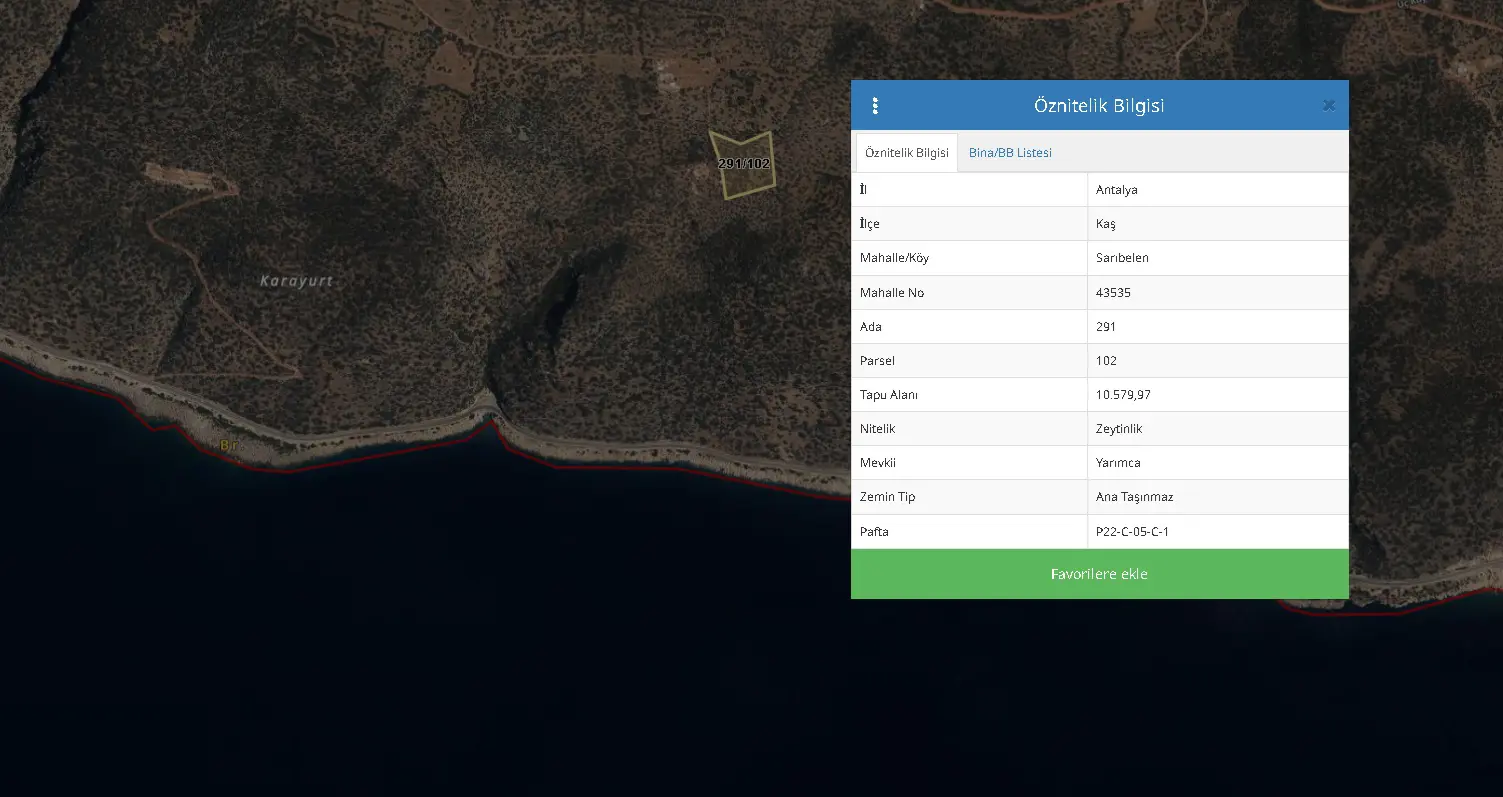
Task: Click the Yarımca Mevkii value
Action: click(x=1118, y=463)
